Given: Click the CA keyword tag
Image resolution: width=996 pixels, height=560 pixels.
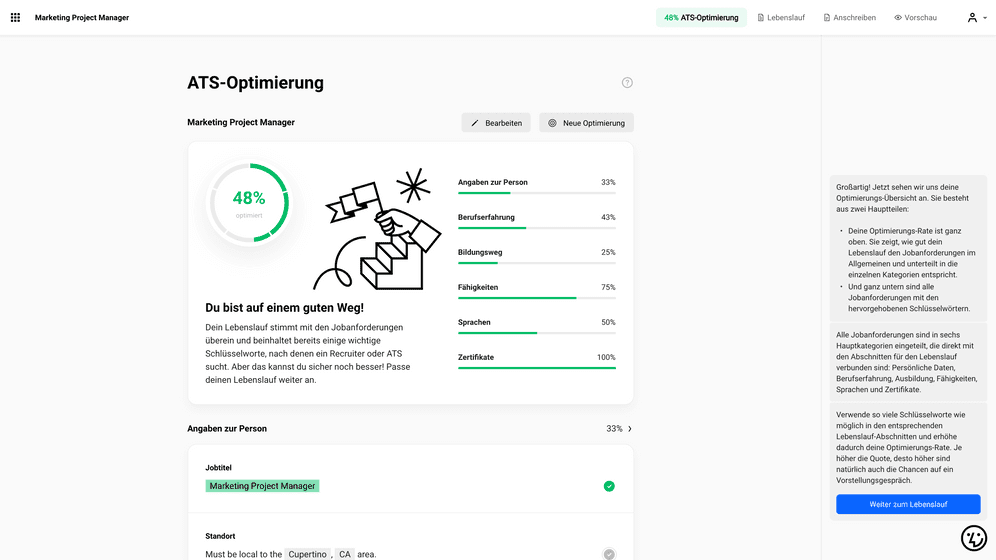Looking at the screenshot, I should tap(344, 554).
